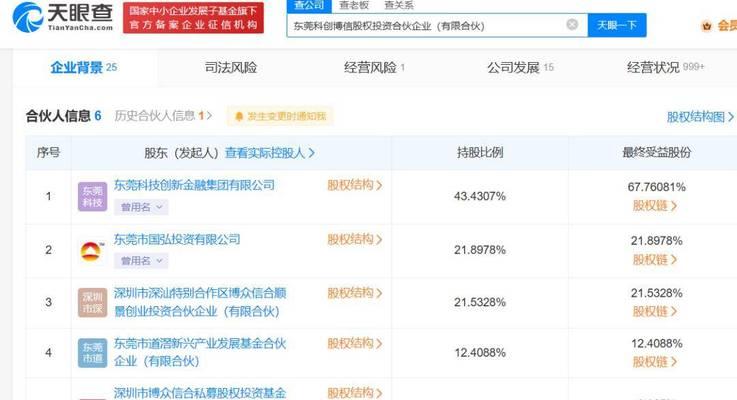Switch to the 公司发展 tab
The width and height of the screenshot is (737, 400).
pyautogui.click(x=520, y=68)
